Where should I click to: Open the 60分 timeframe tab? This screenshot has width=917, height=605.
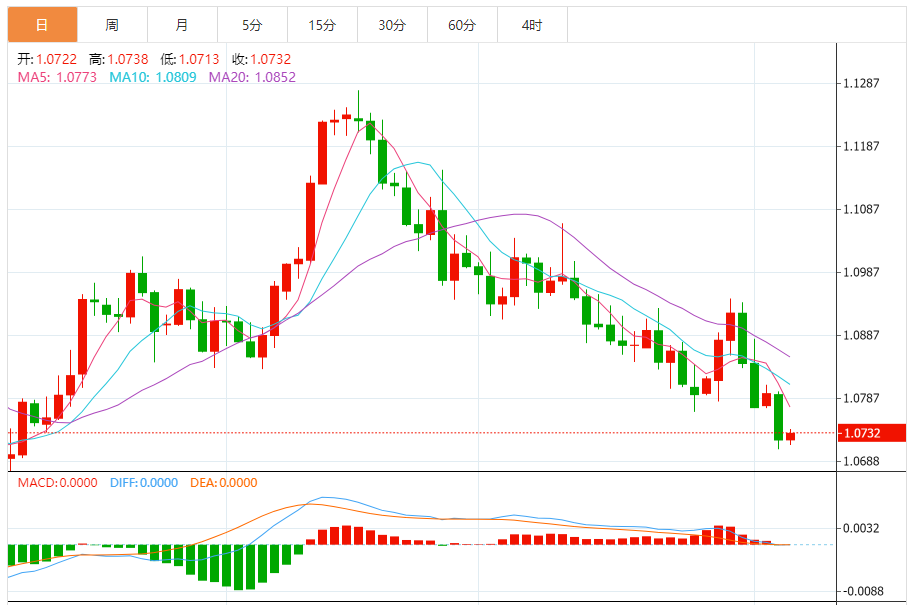click(463, 25)
